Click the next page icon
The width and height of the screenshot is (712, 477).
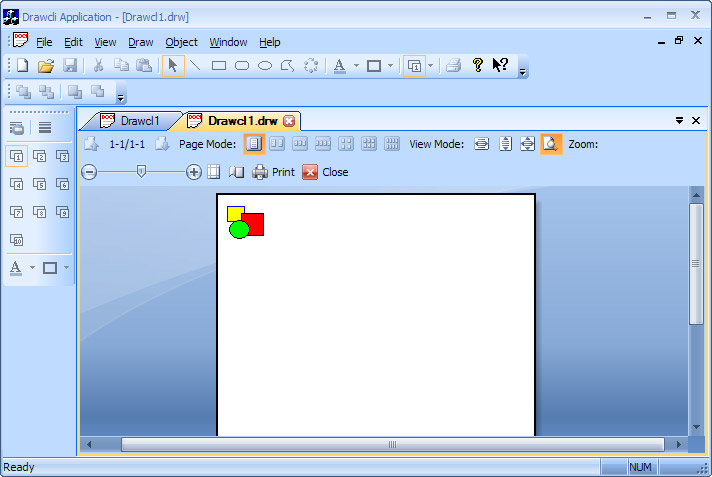pyautogui.click(x=162, y=144)
